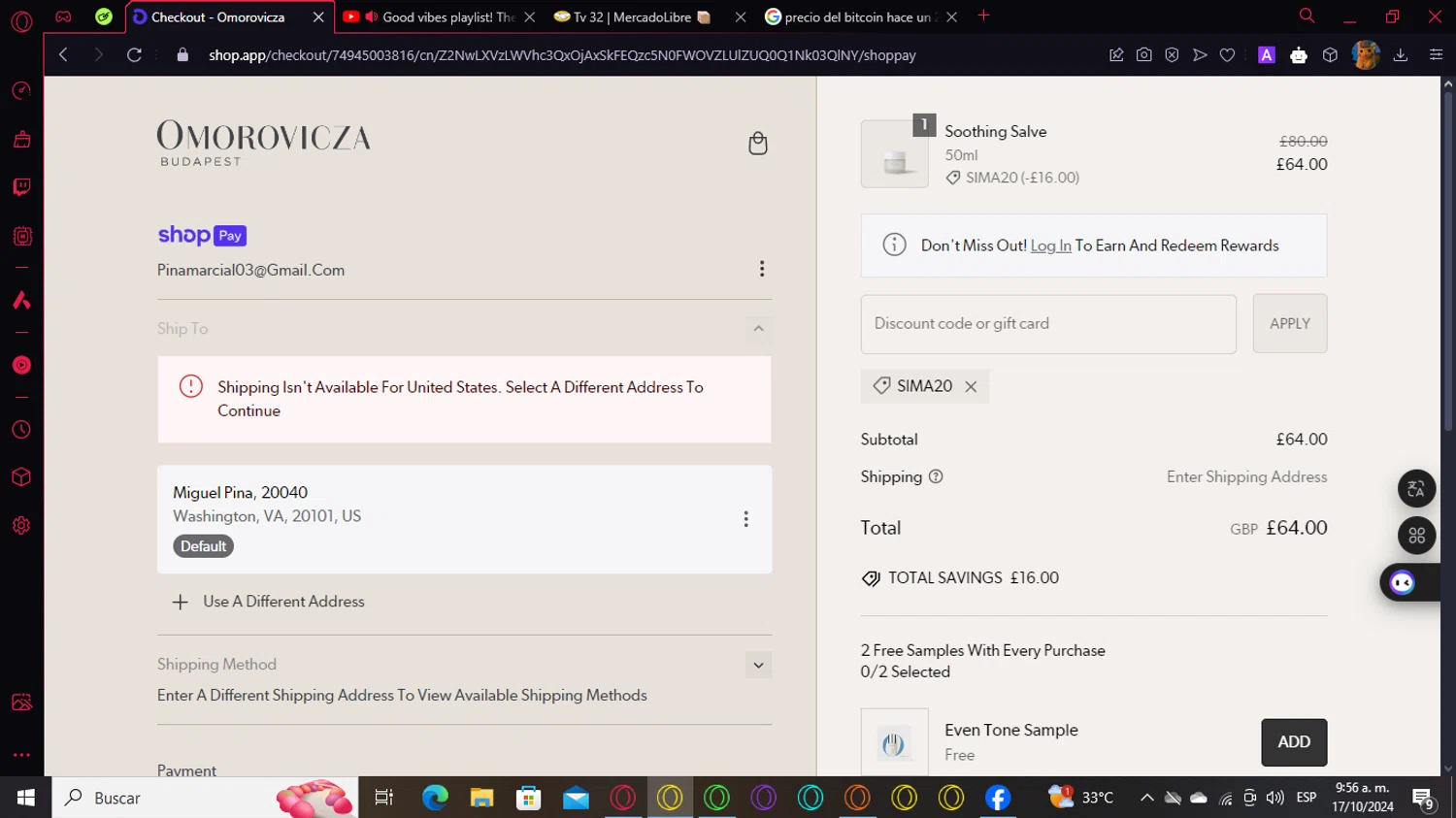
Task: Open the shopping bag cart icon
Action: [x=758, y=144]
